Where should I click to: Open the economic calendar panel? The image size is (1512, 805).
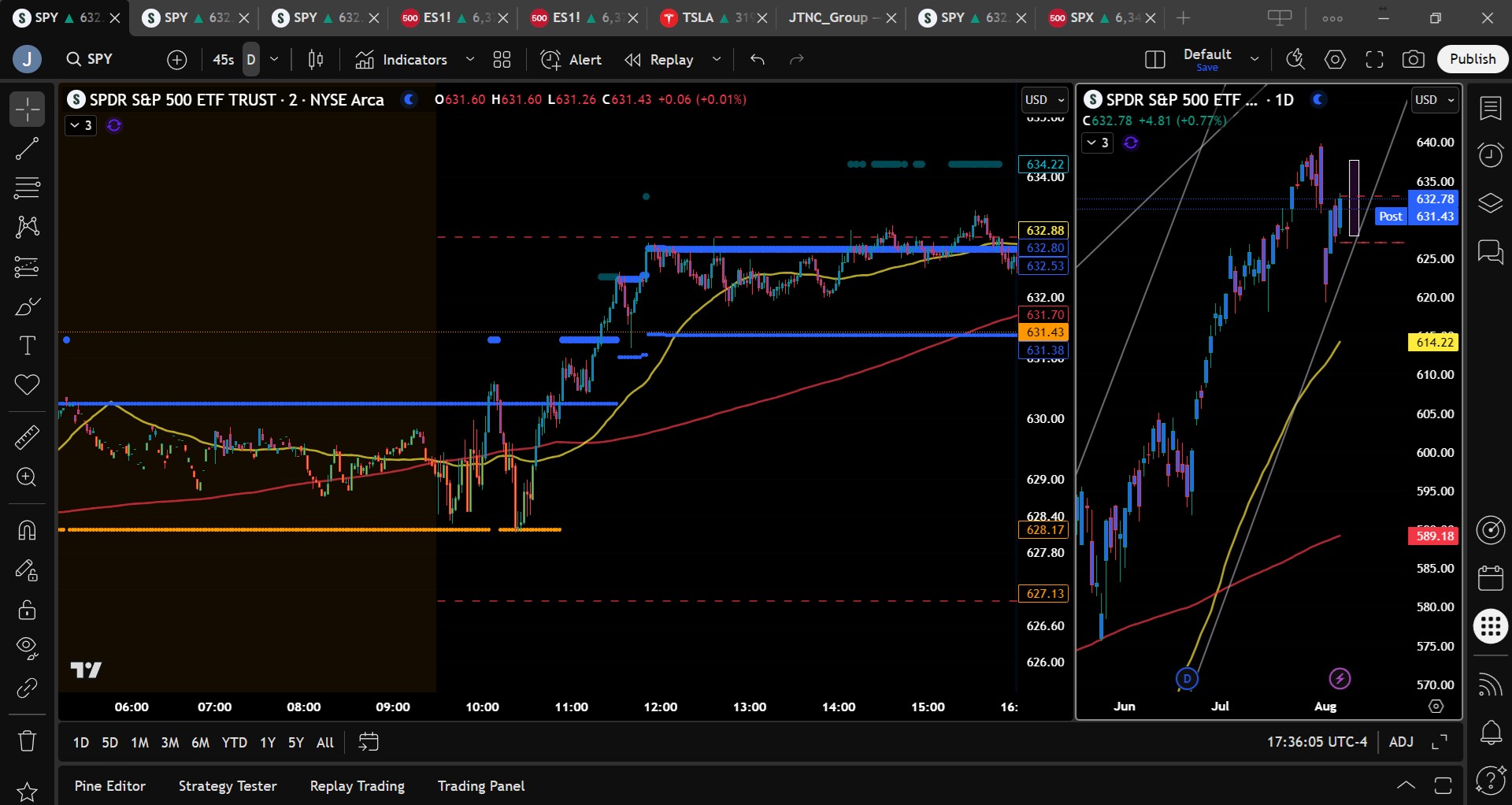tap(1491, 578)
